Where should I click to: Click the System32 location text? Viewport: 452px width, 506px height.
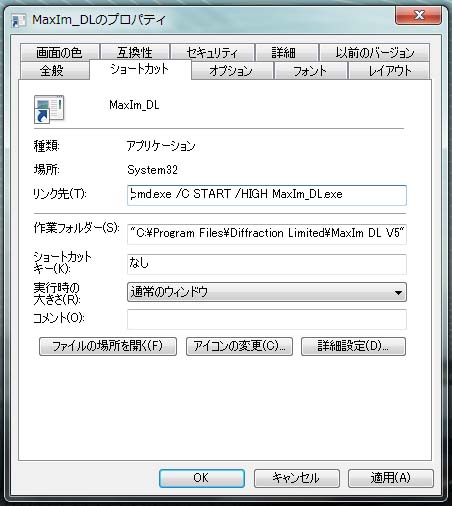(152, 170)
